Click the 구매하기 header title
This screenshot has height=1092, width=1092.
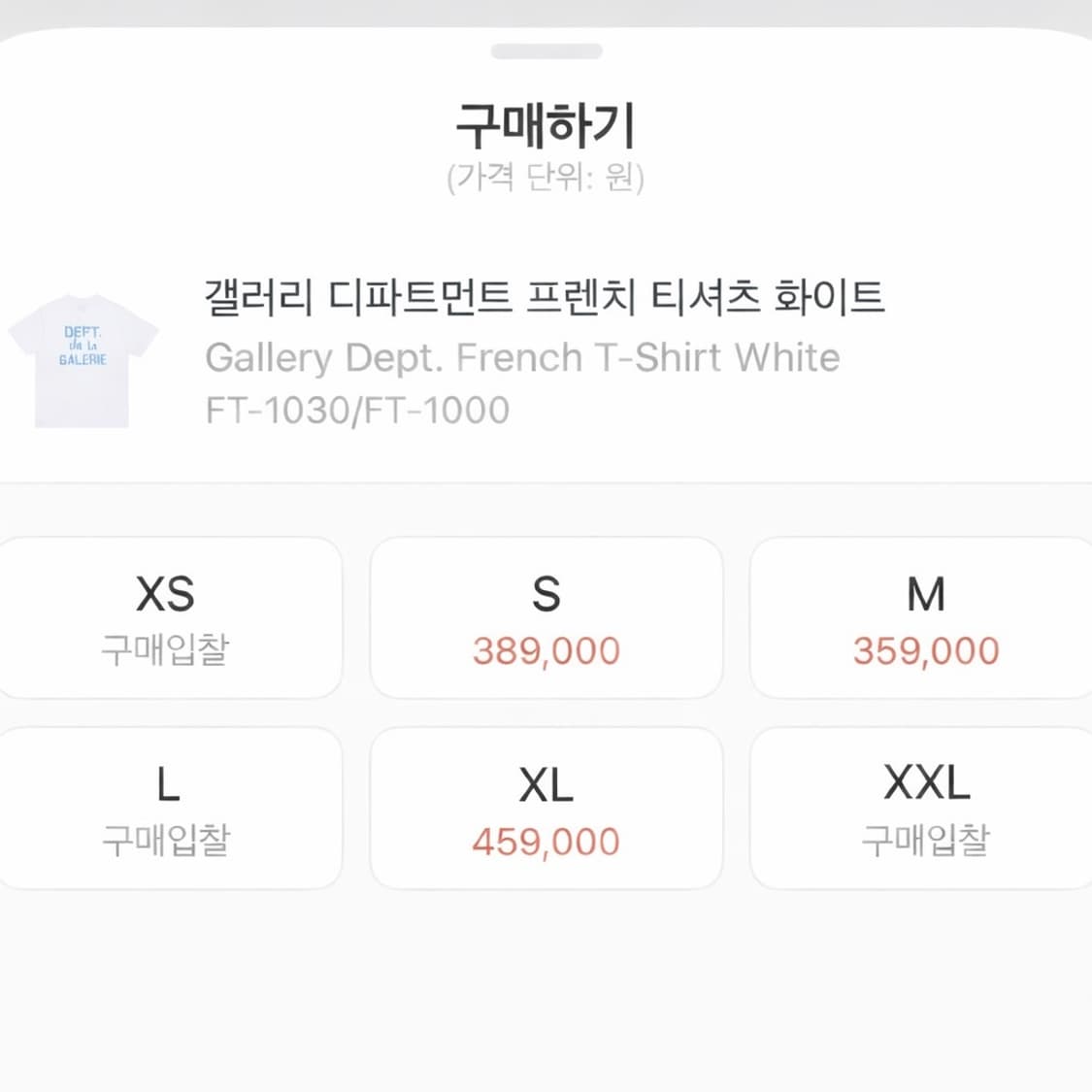coord(546,122)
